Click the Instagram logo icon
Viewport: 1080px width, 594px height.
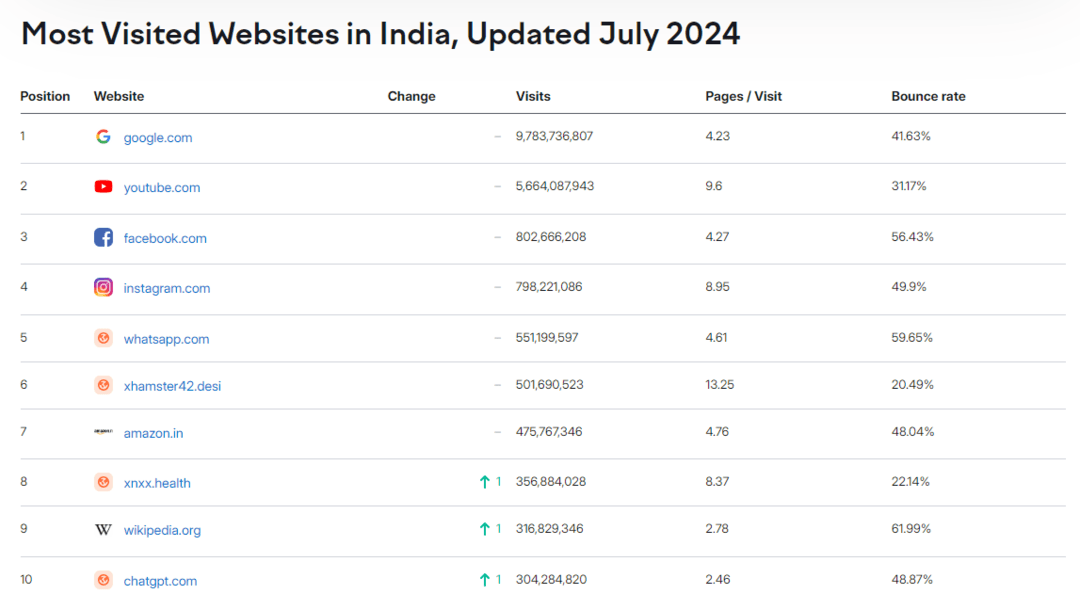(x=103, y=288)
